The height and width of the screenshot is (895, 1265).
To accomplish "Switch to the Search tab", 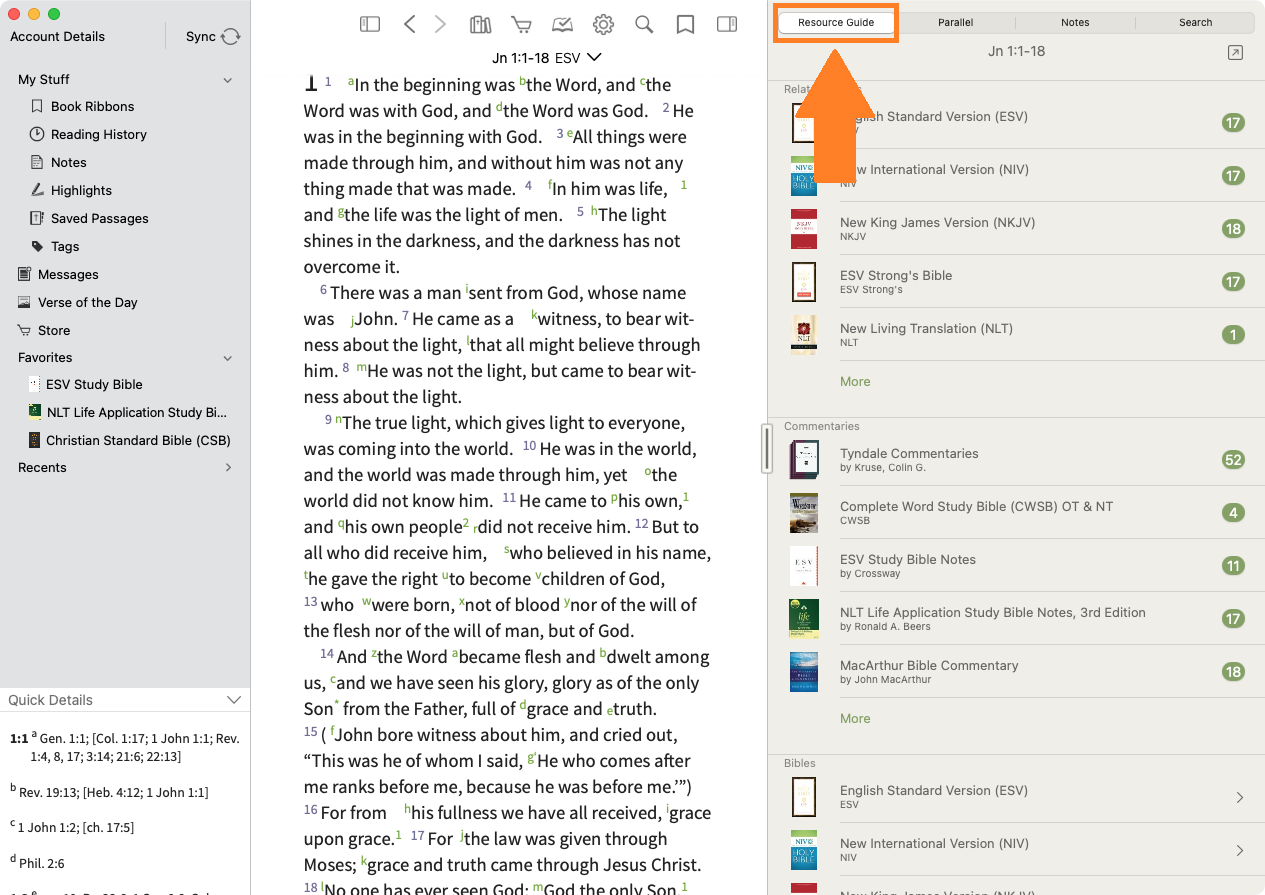I will point(1195,22).
